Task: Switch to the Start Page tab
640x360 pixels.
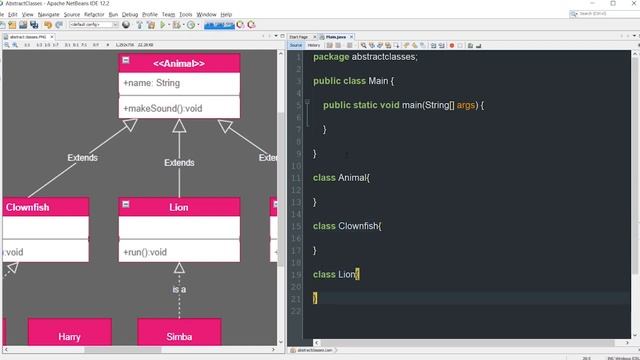Action: click(299, 37)
